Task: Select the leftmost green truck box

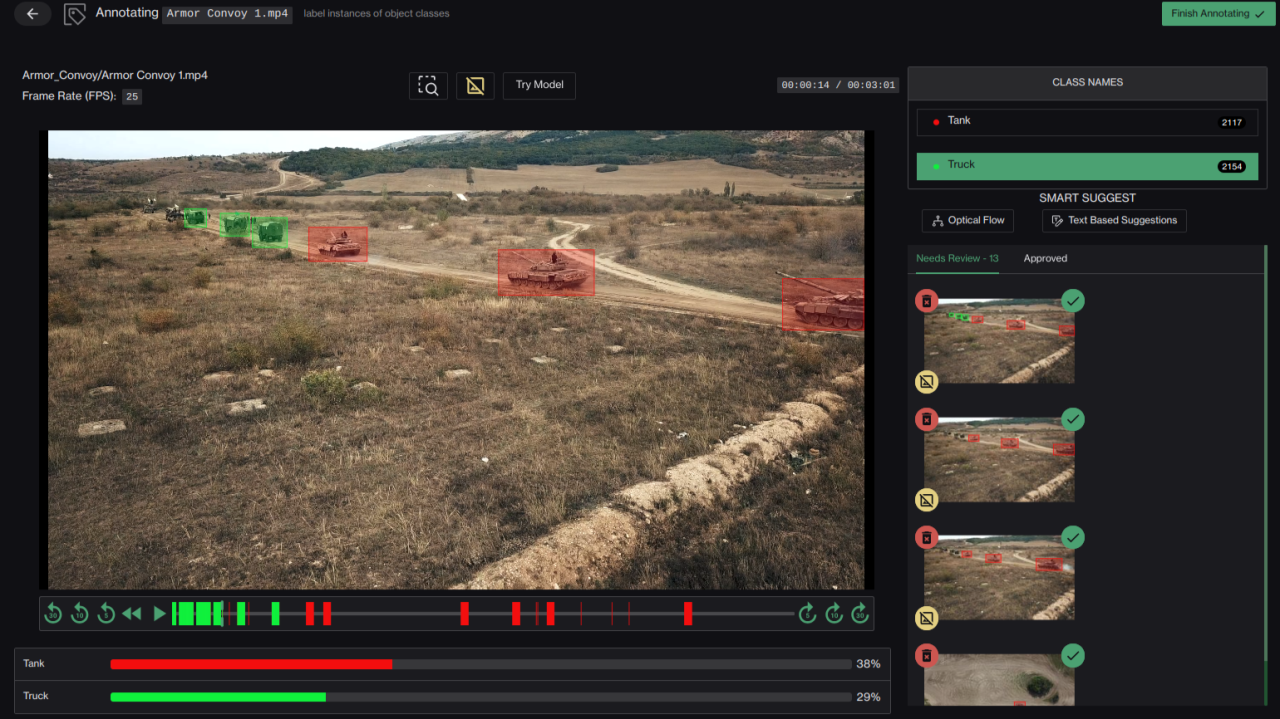Action: [196, 218]
